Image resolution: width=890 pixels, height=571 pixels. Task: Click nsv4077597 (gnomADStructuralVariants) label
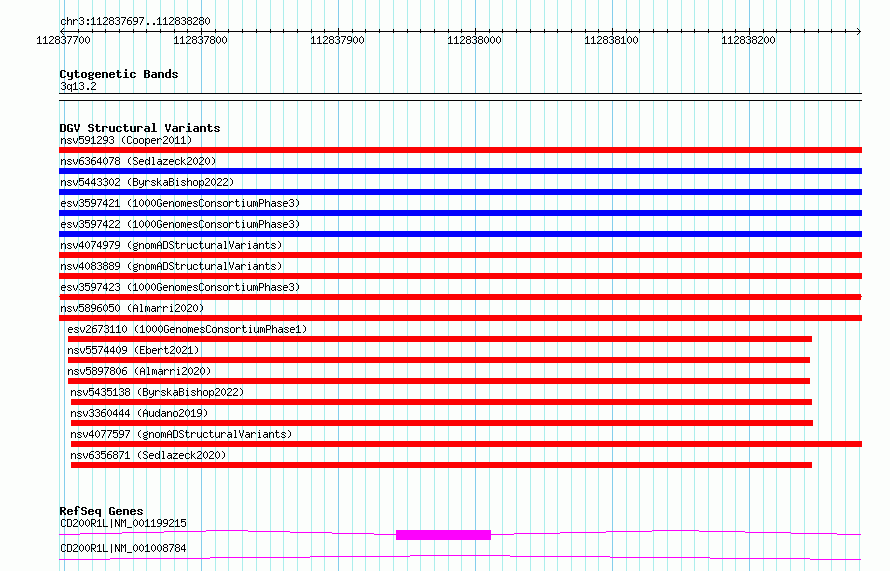pos(181,434)
